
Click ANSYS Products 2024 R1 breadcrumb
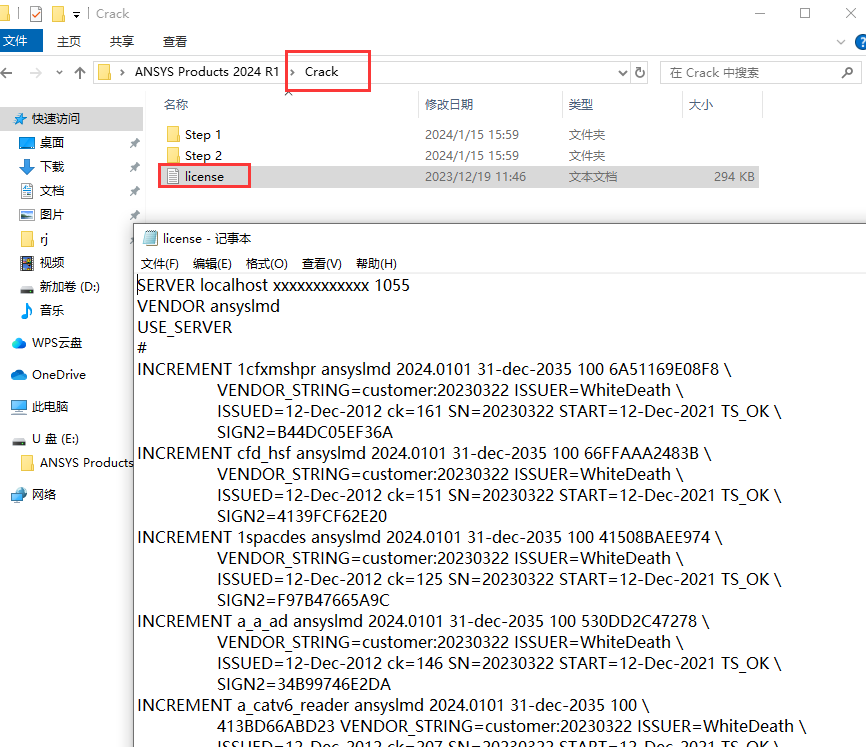click(x=207, y=72)
